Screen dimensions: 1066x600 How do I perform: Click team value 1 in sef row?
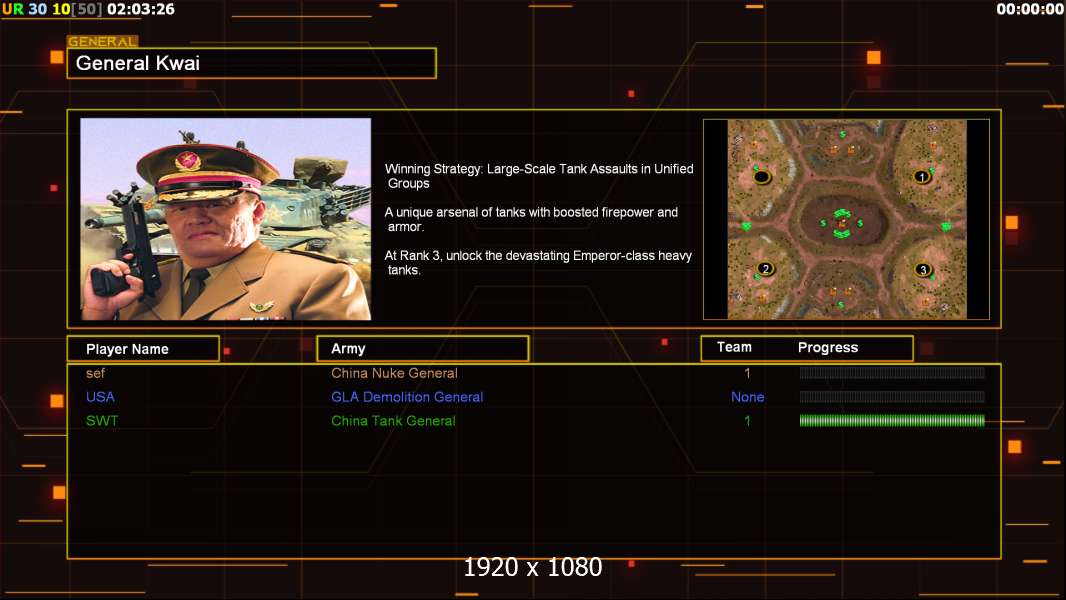click(747, 373)
